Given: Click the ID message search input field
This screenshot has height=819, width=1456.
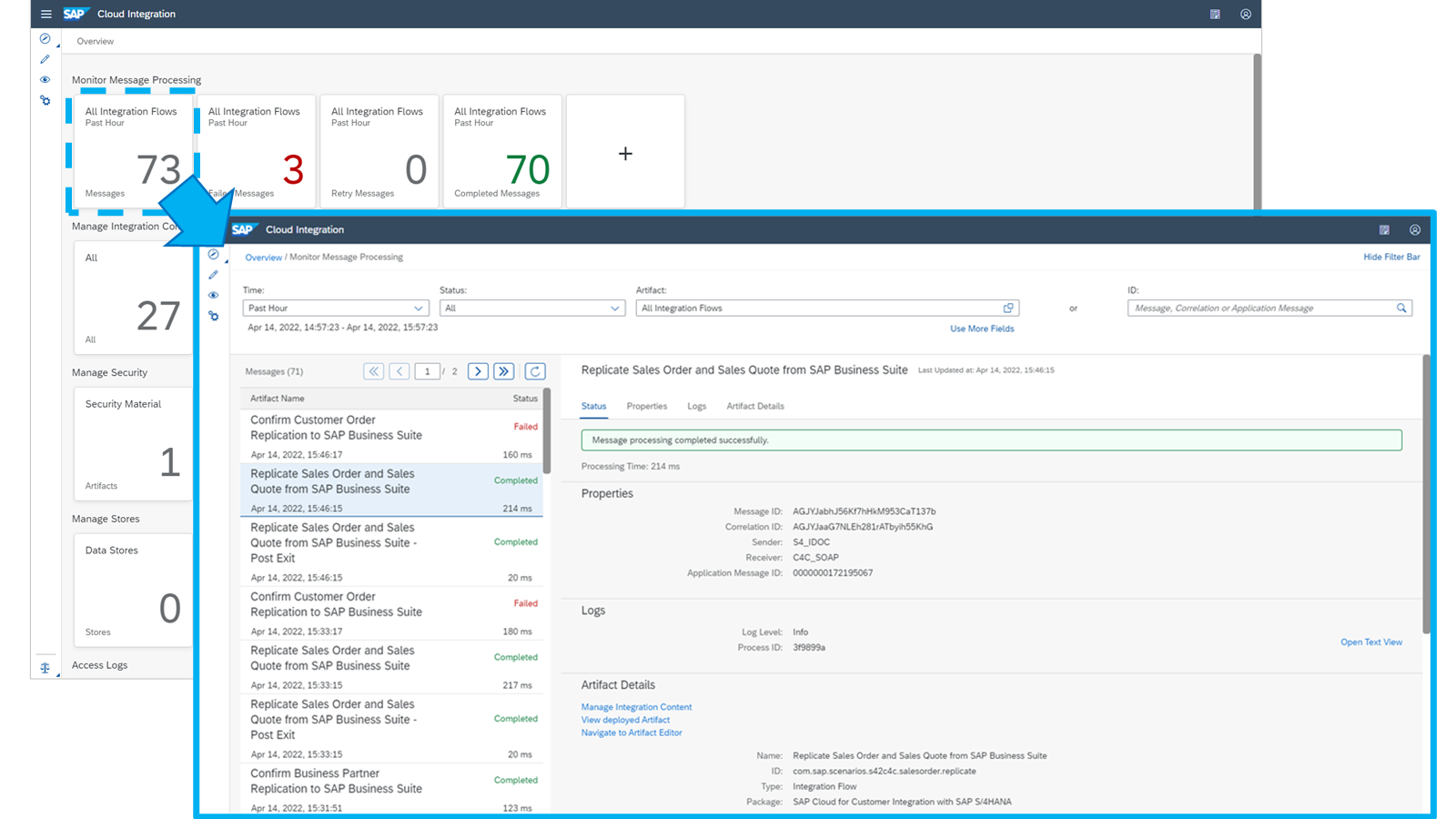Looking at the screenshot, I should [x=1269, y=308].
